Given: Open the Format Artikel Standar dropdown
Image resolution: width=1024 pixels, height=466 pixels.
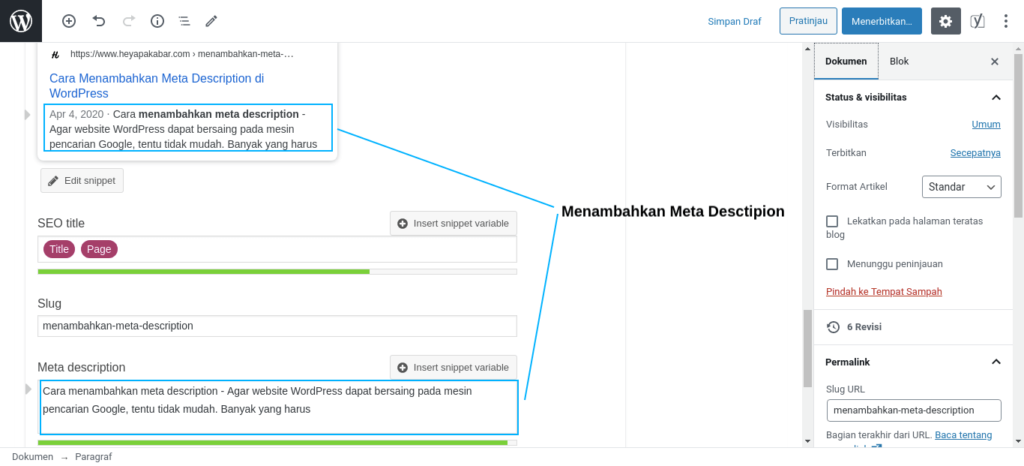Looking at the screenshot, I should click(961, 187).
